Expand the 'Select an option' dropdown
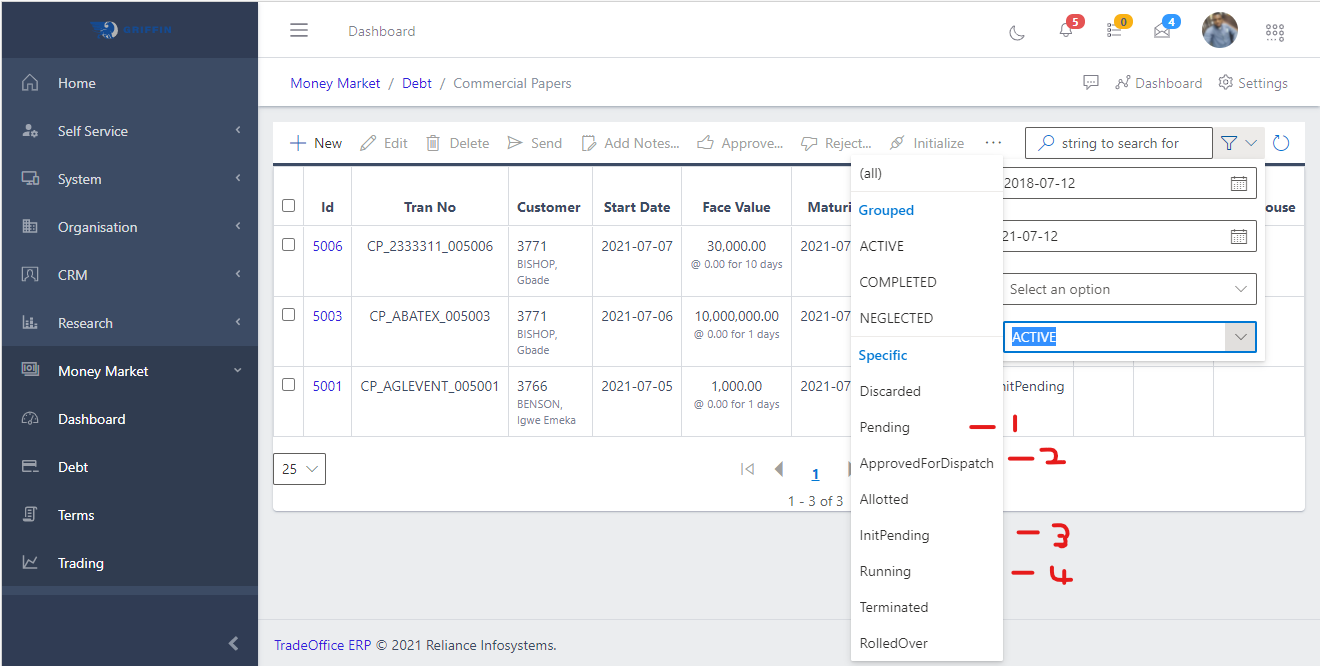This screenshot has height=666, width=1320. click(x=1129, y=289)
